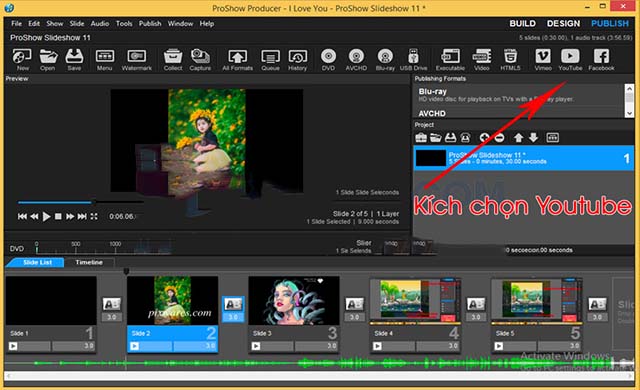Click the Executable publish icon
Image resolution: width=640 pixels, height=390 pixels.
(x=450, y=60)
